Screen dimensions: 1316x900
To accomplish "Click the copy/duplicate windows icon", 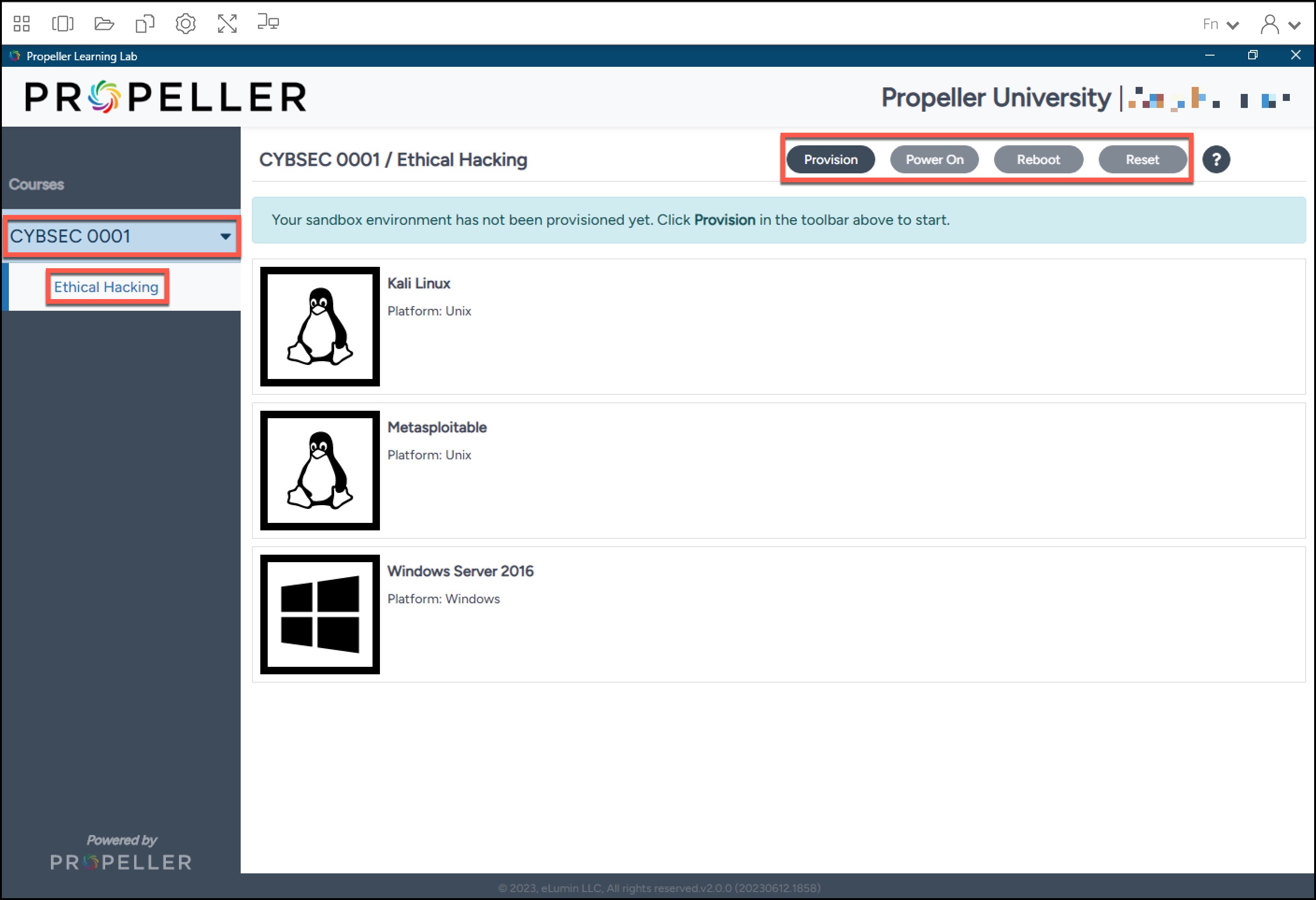I will tap(145, 23).
